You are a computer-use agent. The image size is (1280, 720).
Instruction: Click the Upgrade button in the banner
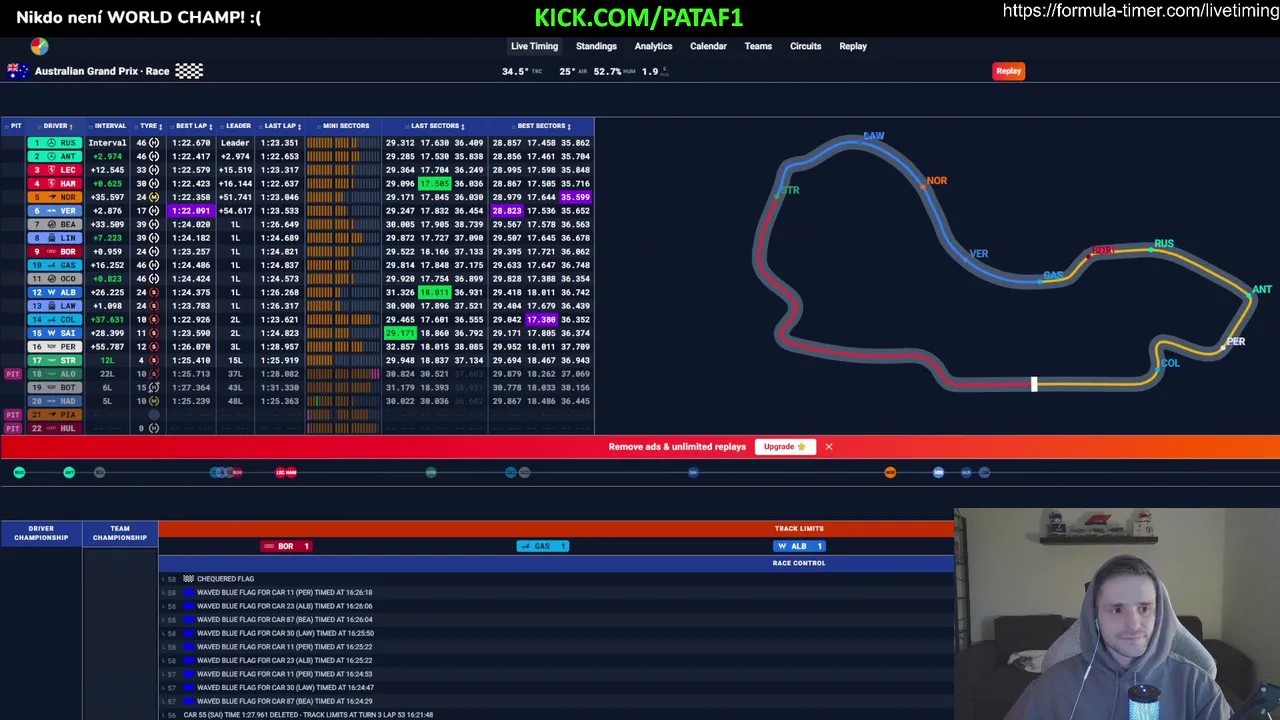[x=785, y=447]
